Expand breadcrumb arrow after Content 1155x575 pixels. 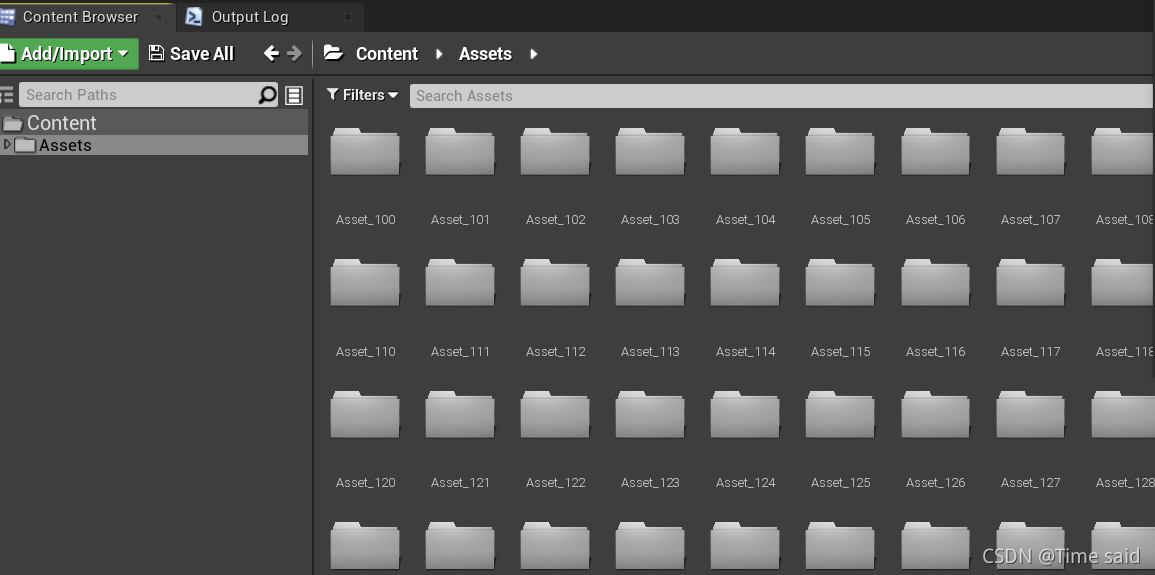tap(439, 54)
